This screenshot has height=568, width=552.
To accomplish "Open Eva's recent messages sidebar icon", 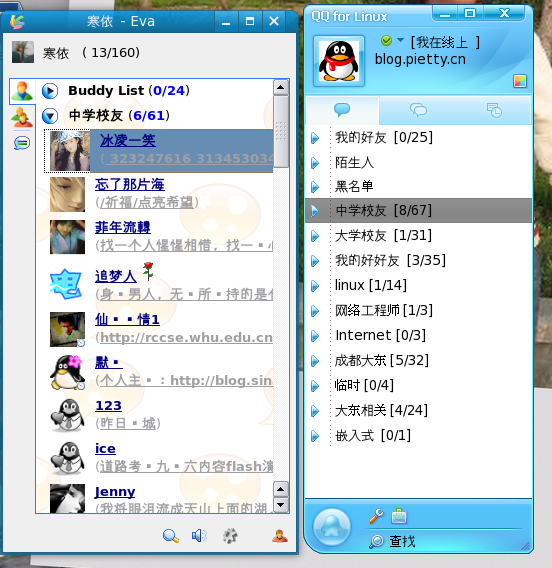I will pos(22,143).
